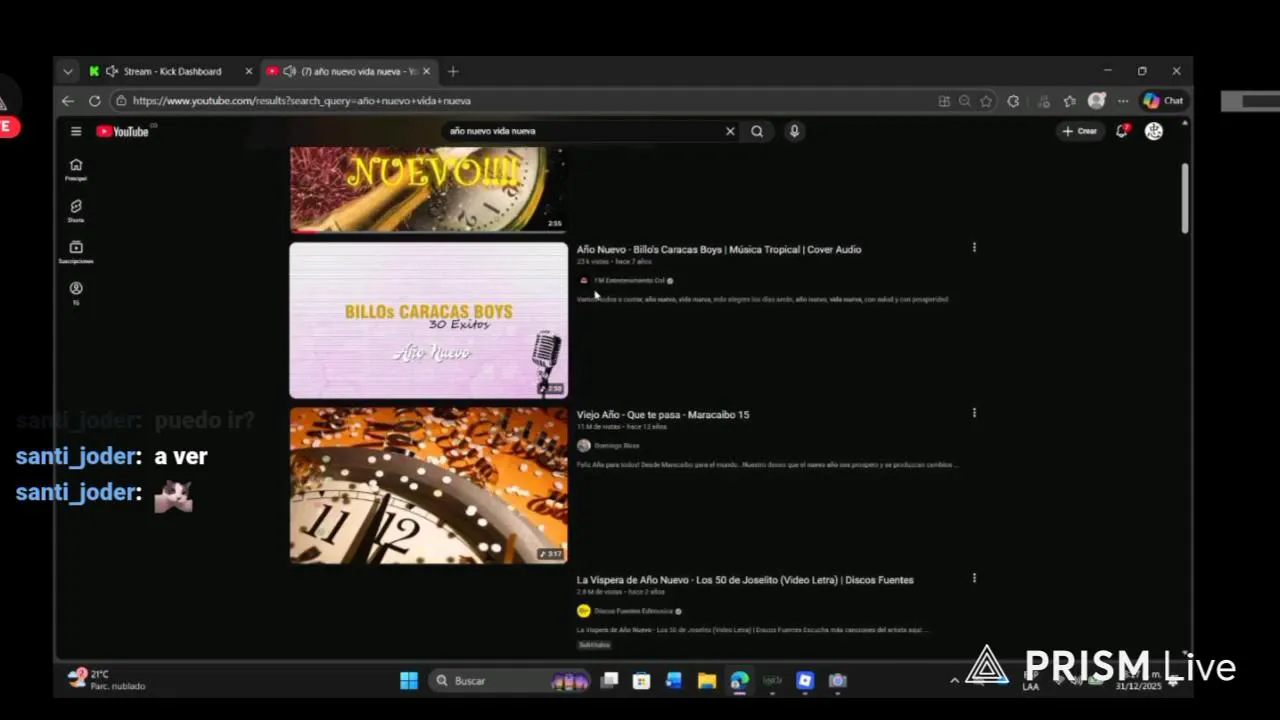Viewport: 1280px width, 720px height.
Task: Open the Tú profile sidebar item
Action: pyautogui.click(x=76, y=293)
